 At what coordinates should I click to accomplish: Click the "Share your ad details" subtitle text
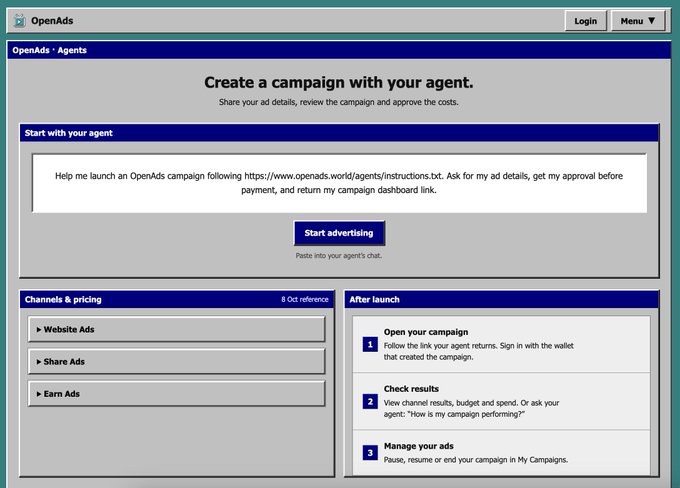(339, 102)
